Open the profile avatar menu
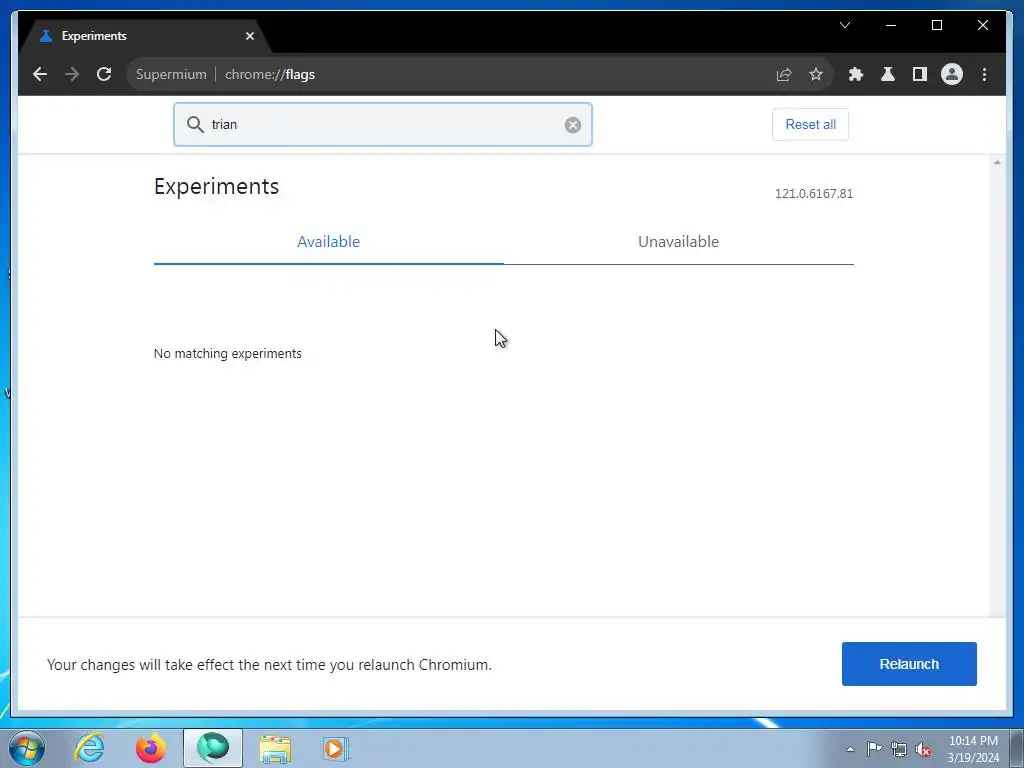Image resolution: width=1024 pixels, height=768 pixels. pyautogui.click(x=952, y=74)
